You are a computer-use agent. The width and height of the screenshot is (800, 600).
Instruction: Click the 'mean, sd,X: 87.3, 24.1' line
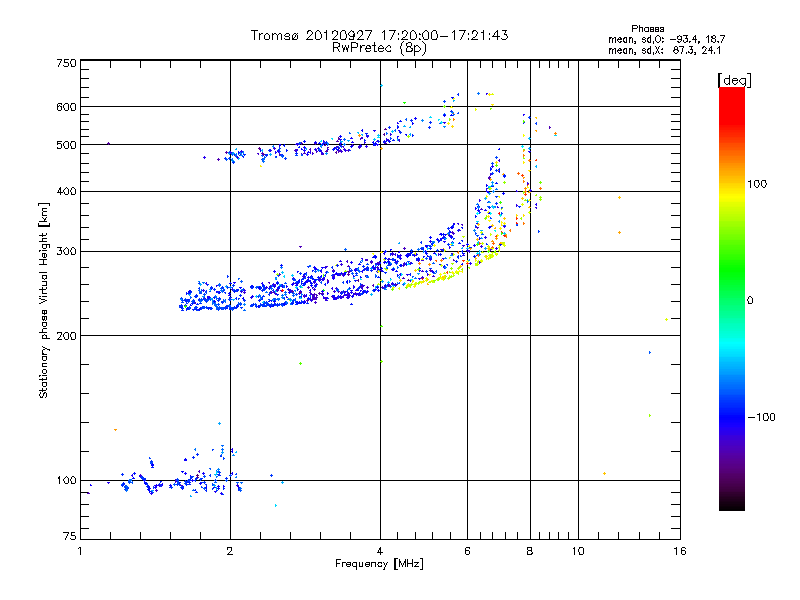point(664,50)
